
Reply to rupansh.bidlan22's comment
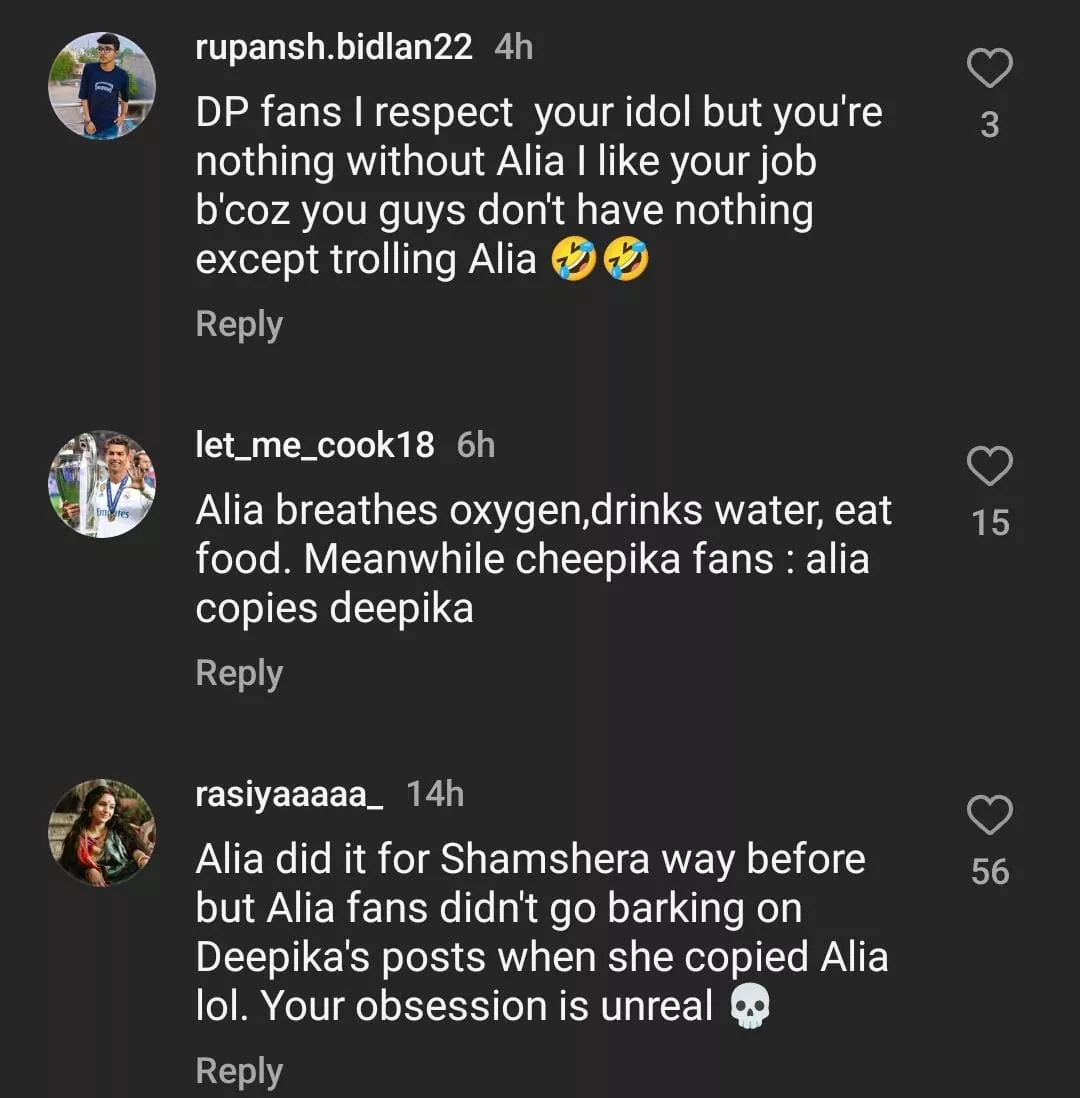(x=239, y=324)
